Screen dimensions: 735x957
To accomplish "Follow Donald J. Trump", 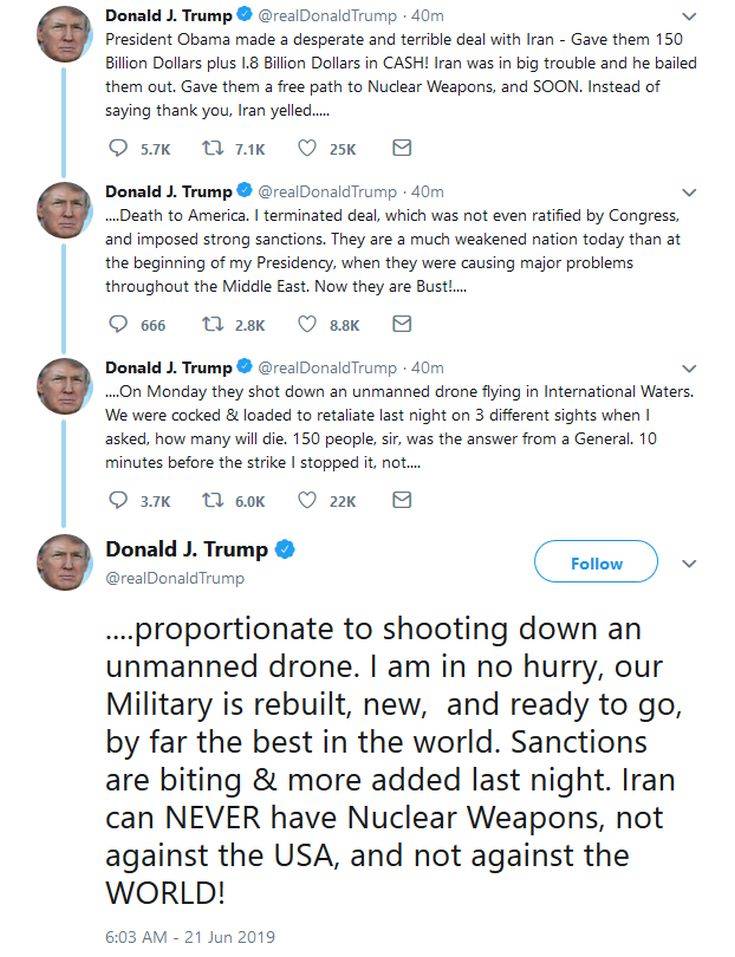I will (x=596, y=563).
